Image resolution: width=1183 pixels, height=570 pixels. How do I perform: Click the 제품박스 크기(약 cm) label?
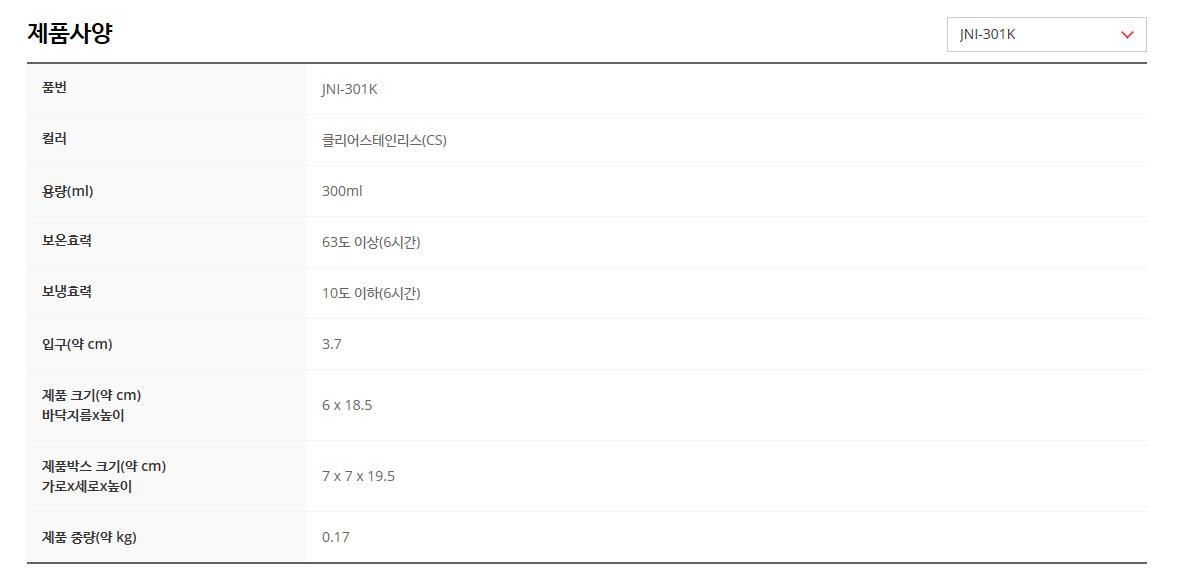pyautogui.click(x=104, y=466)
